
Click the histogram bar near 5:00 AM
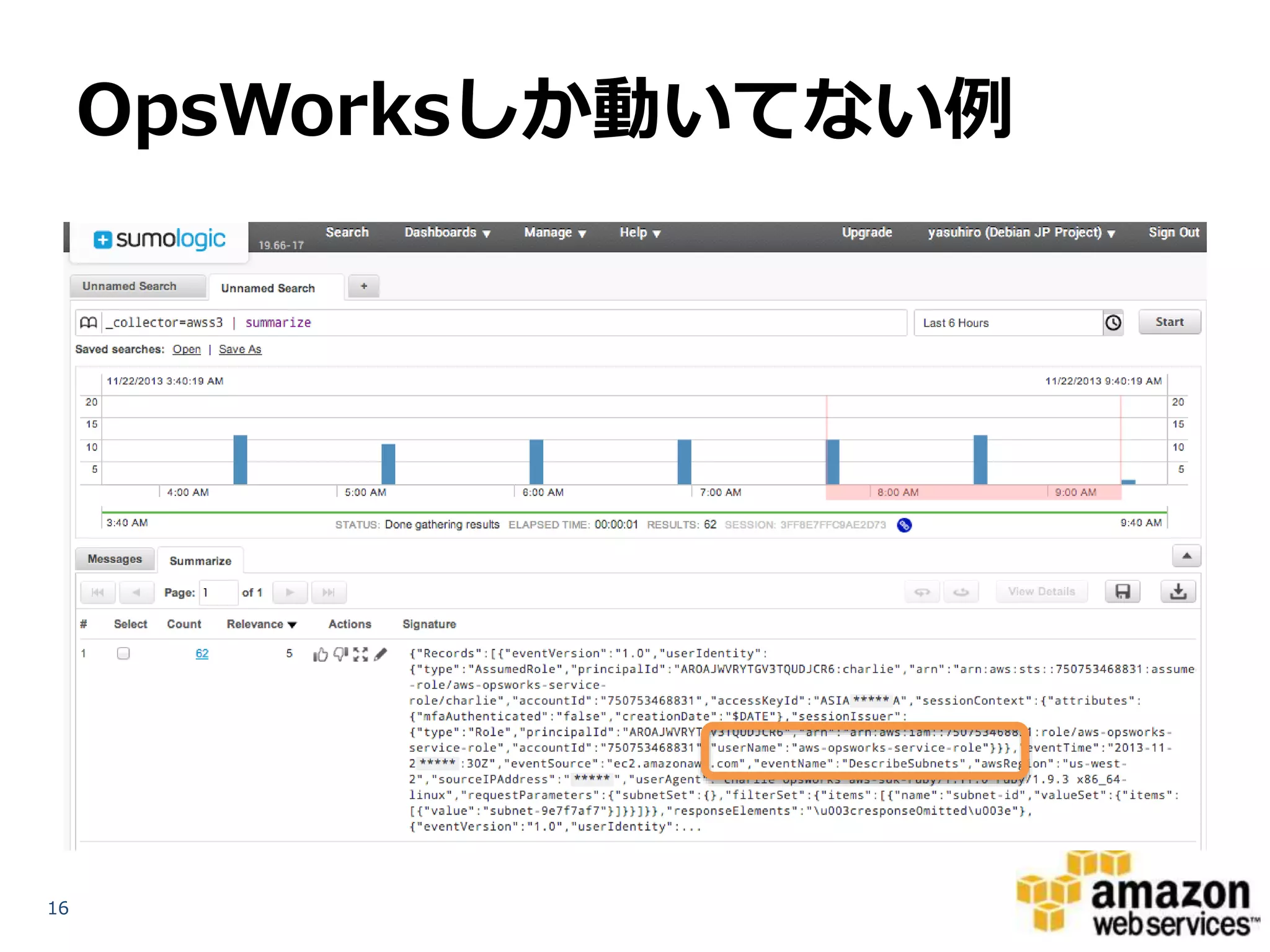pos(388,464)
